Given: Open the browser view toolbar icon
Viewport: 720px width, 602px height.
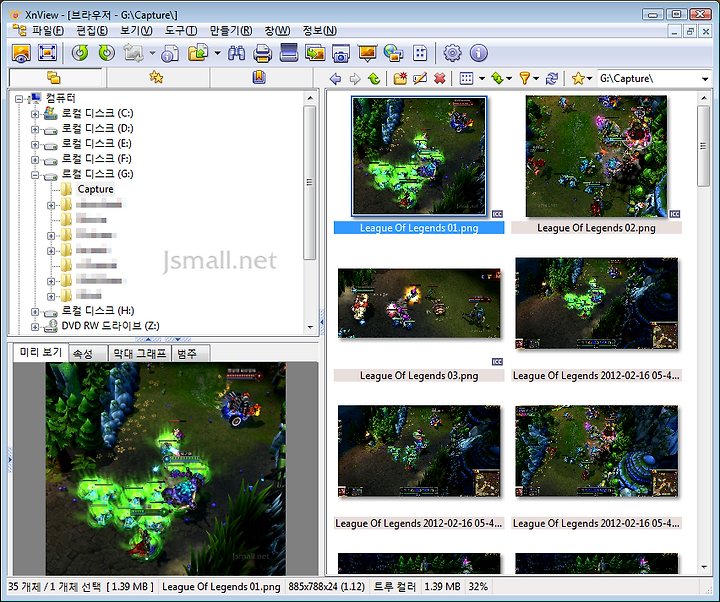Looking at the screenshot, I should pyautogui.click(x=21, y=53).
